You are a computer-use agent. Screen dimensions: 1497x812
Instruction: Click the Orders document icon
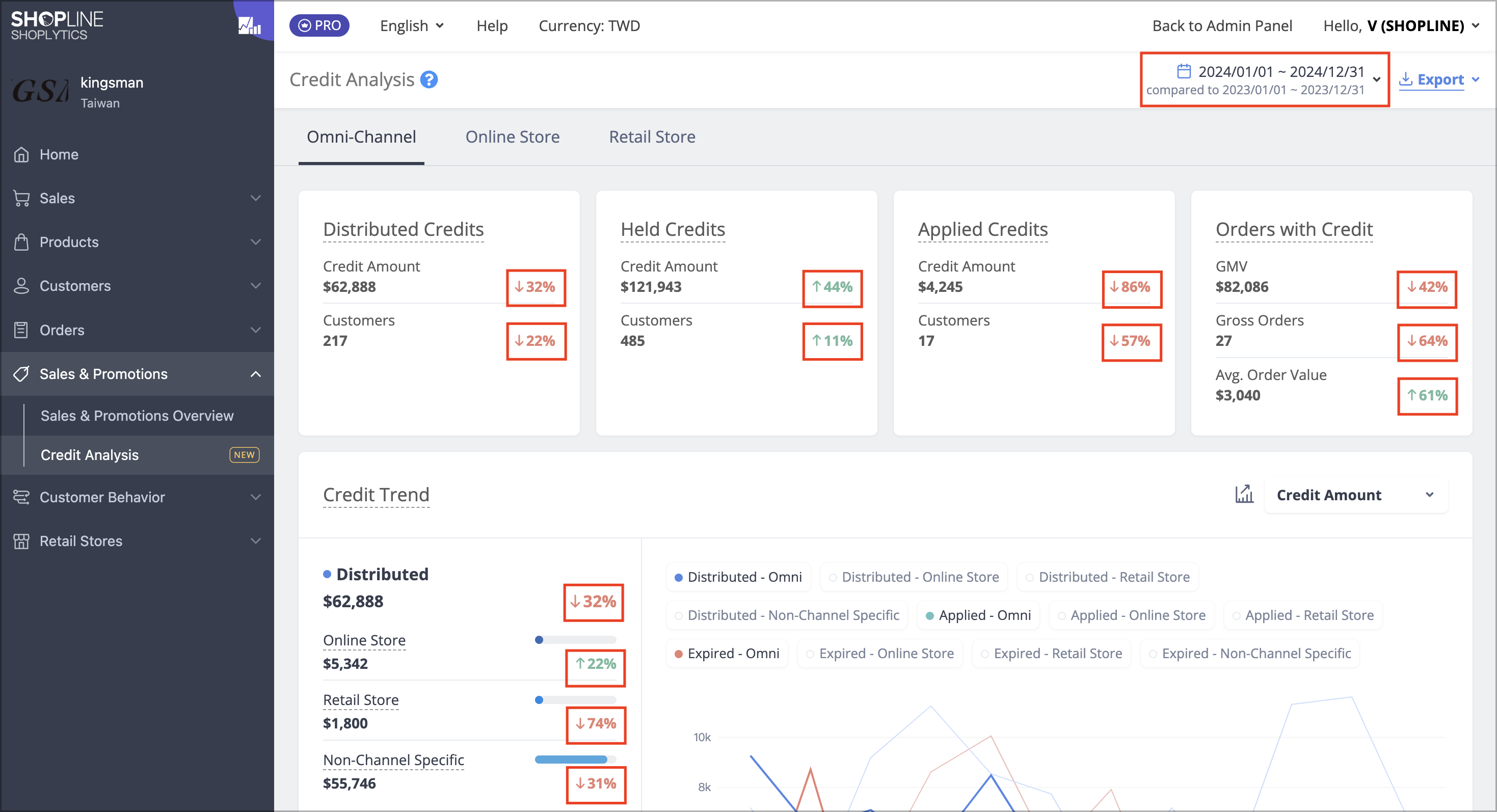(x=21, y=330)
